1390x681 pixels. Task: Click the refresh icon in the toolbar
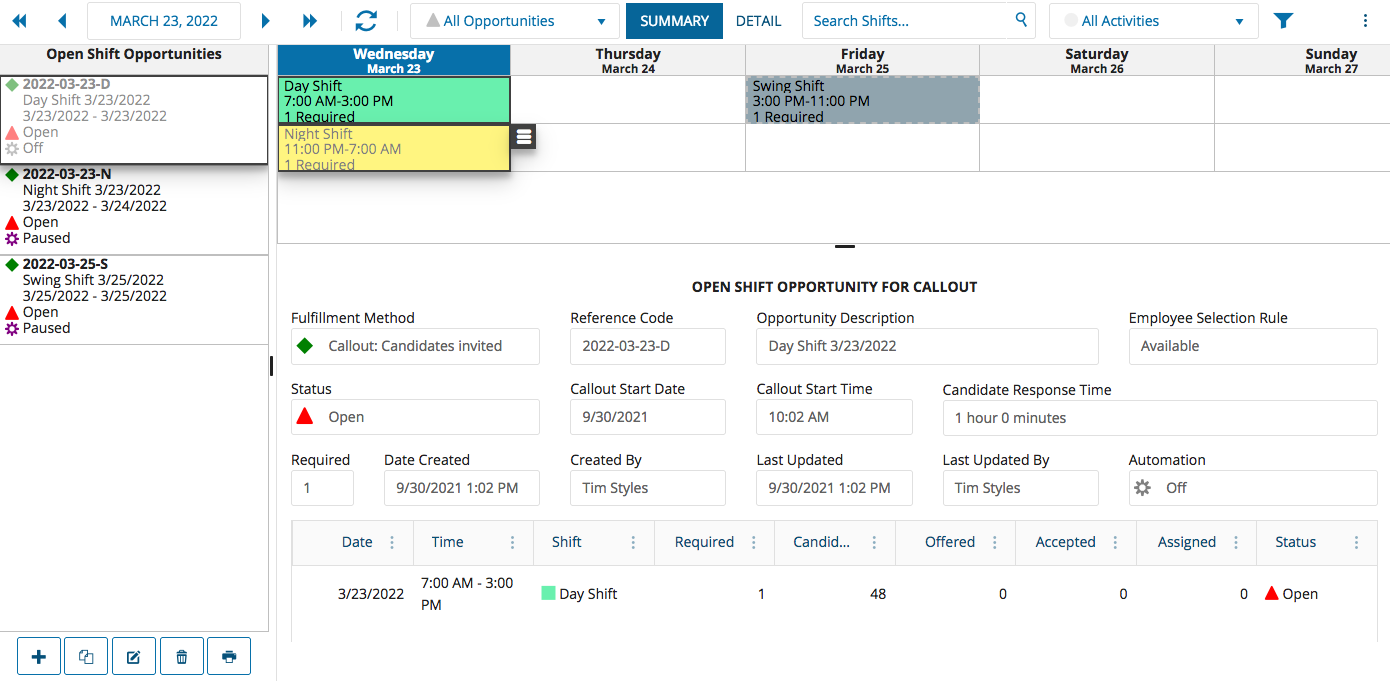[366, 21]
